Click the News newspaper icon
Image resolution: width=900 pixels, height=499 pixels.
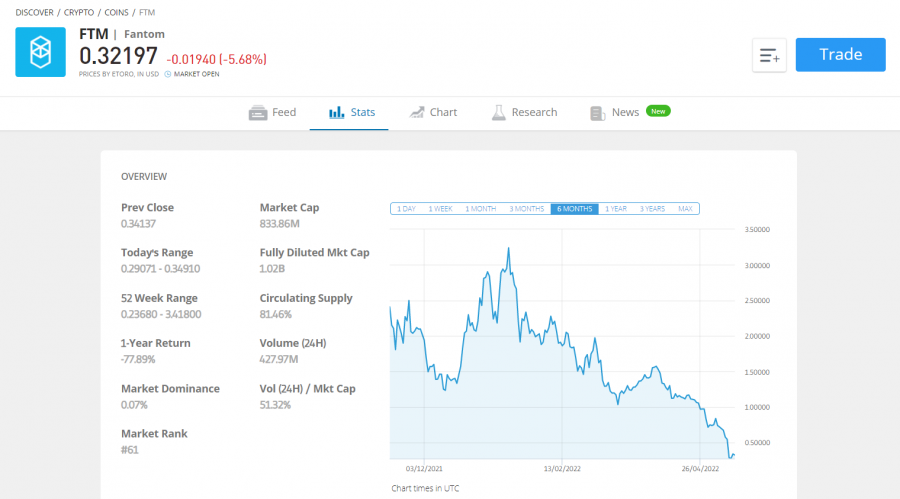(598, 113)
